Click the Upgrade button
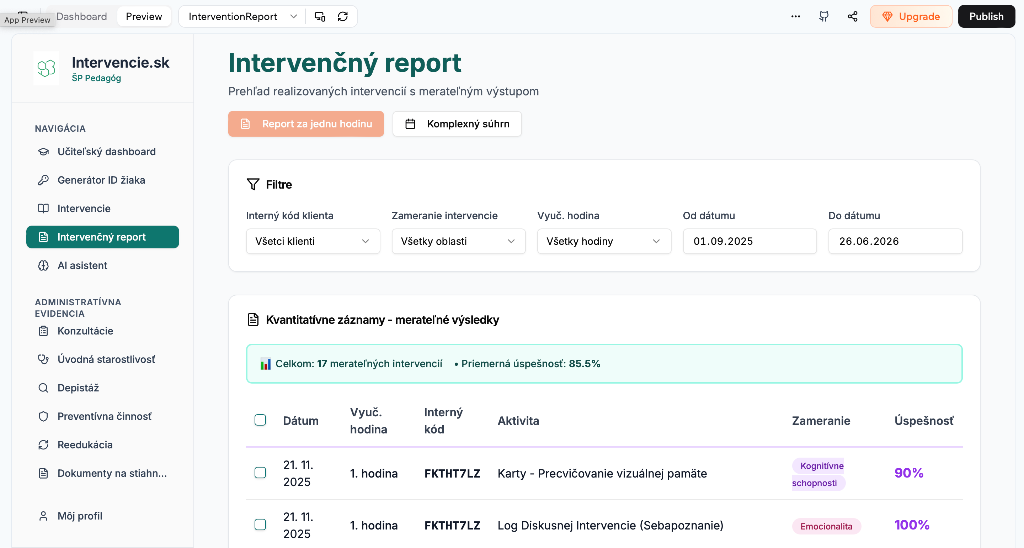The height and width of the screenshot is (548, 1024). [910, 16]
